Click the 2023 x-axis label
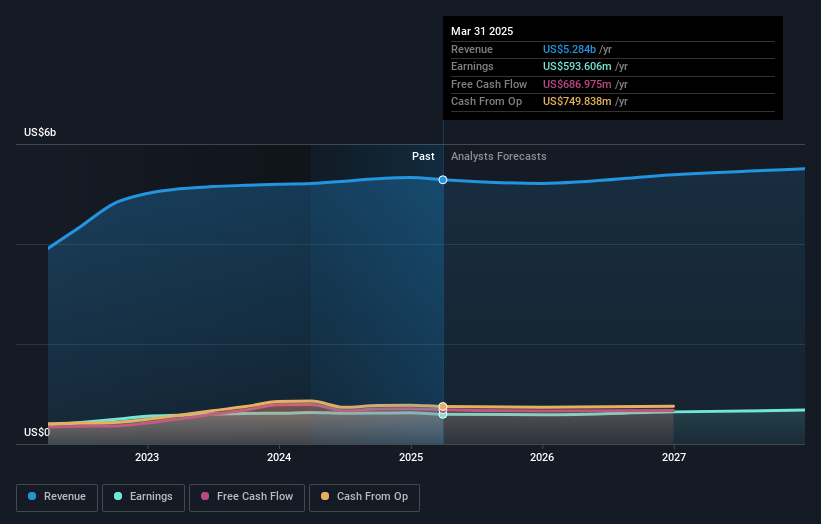The width and height of the screenshot is (821, 524). point(147,457)
